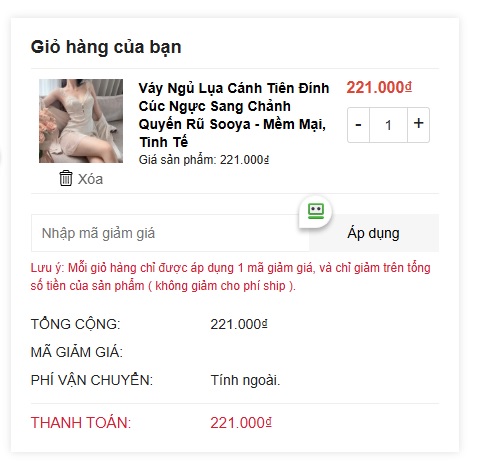Decrease quantity with the minus button
This screenshot has width=477, height=467.
[358, 125]
